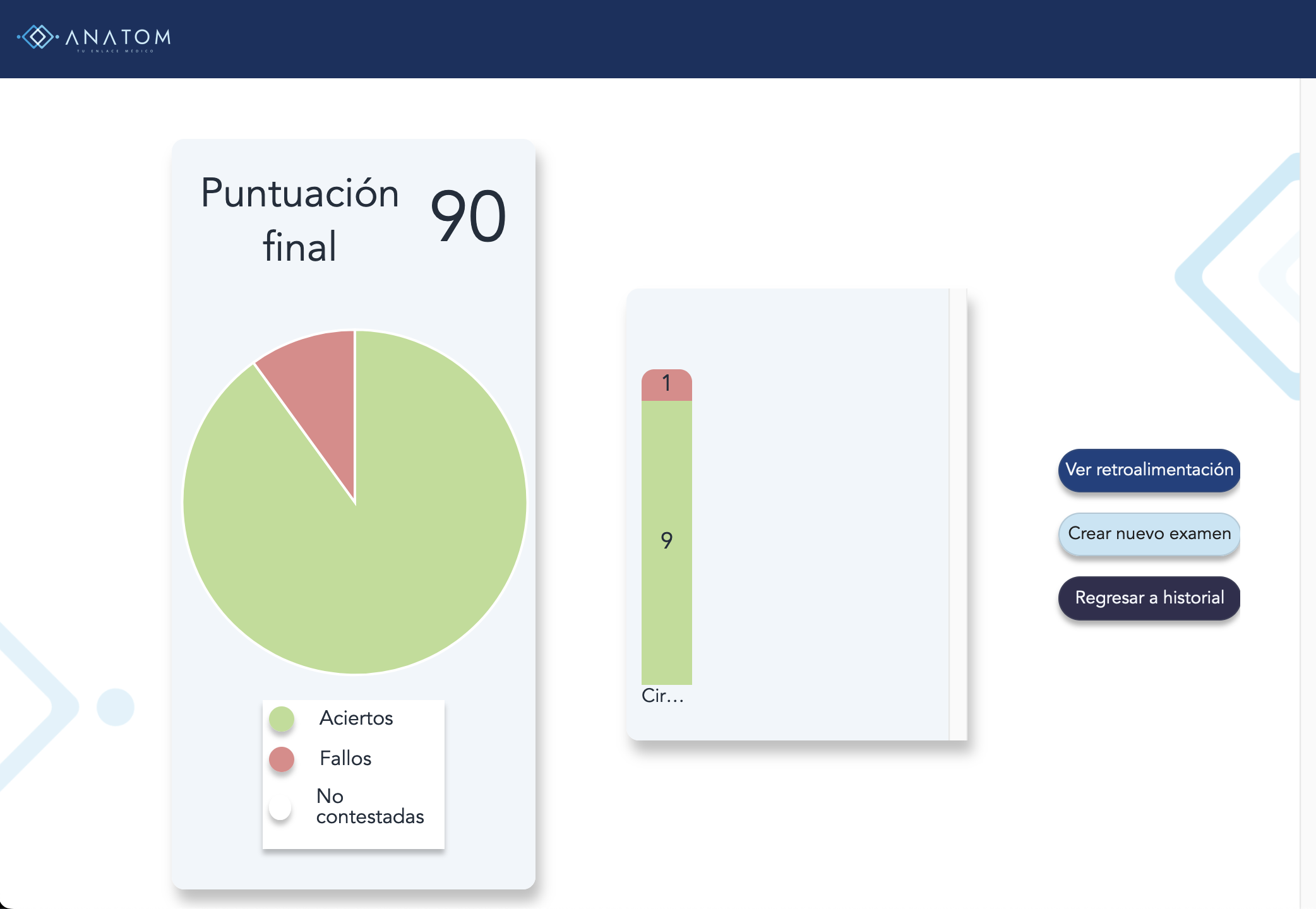The height and width of the screenshot is (909, 1316).
Task: Toggle the Aciertos legend label
Action: (356, 718)
